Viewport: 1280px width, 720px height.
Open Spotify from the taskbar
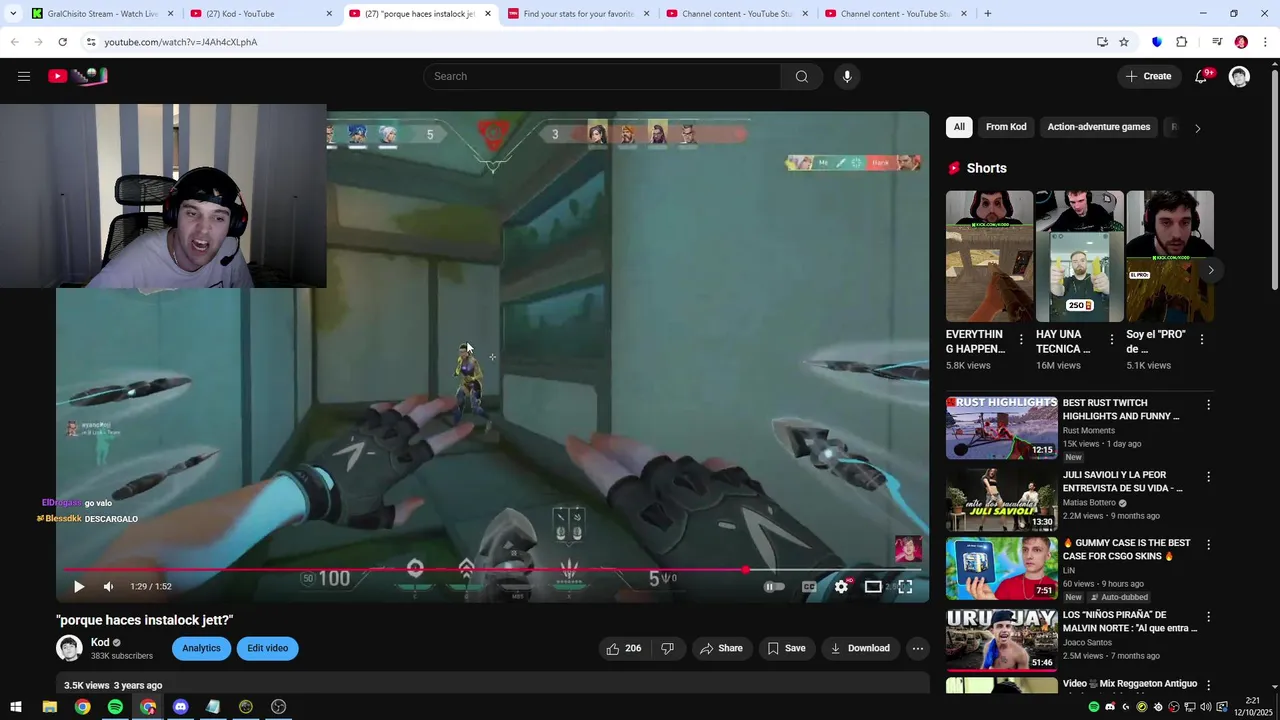pos(115,707)
